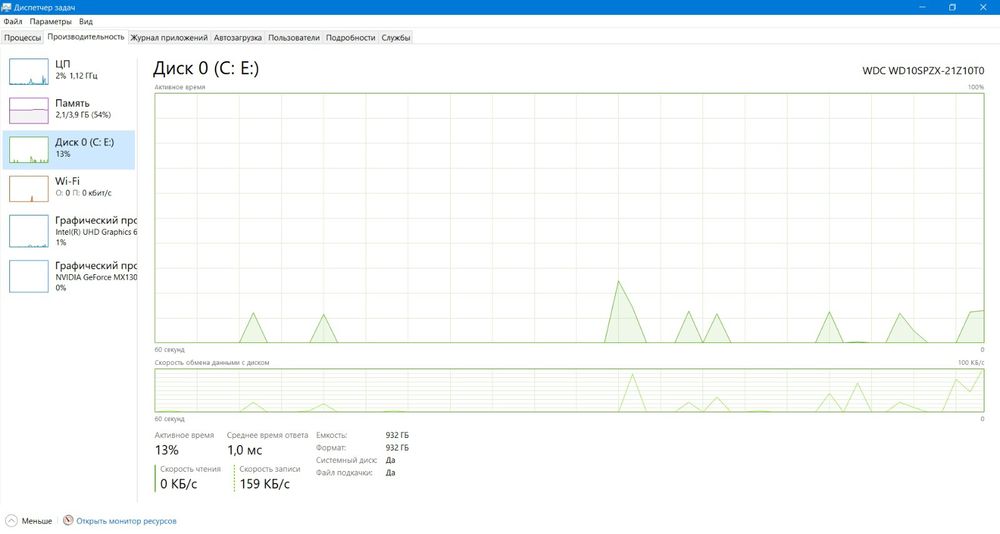Click the resource monitor icon
Viewport: 1000px width, 534px height.
68,521
